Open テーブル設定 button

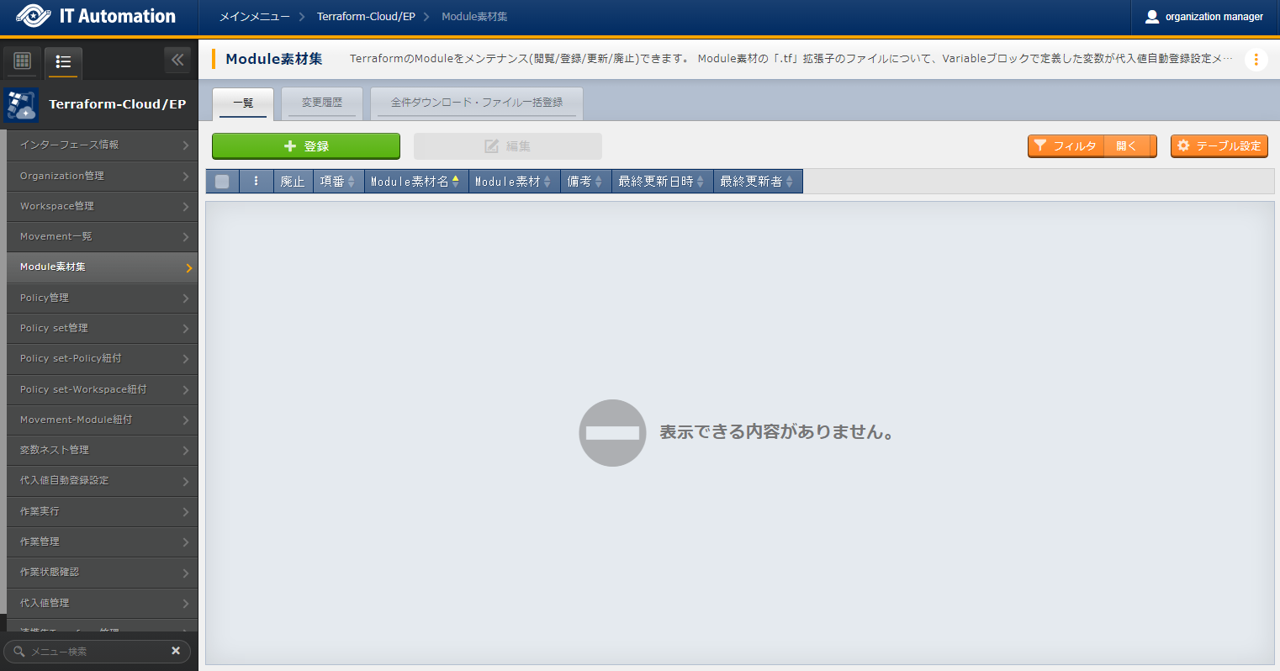(1218, 146)
